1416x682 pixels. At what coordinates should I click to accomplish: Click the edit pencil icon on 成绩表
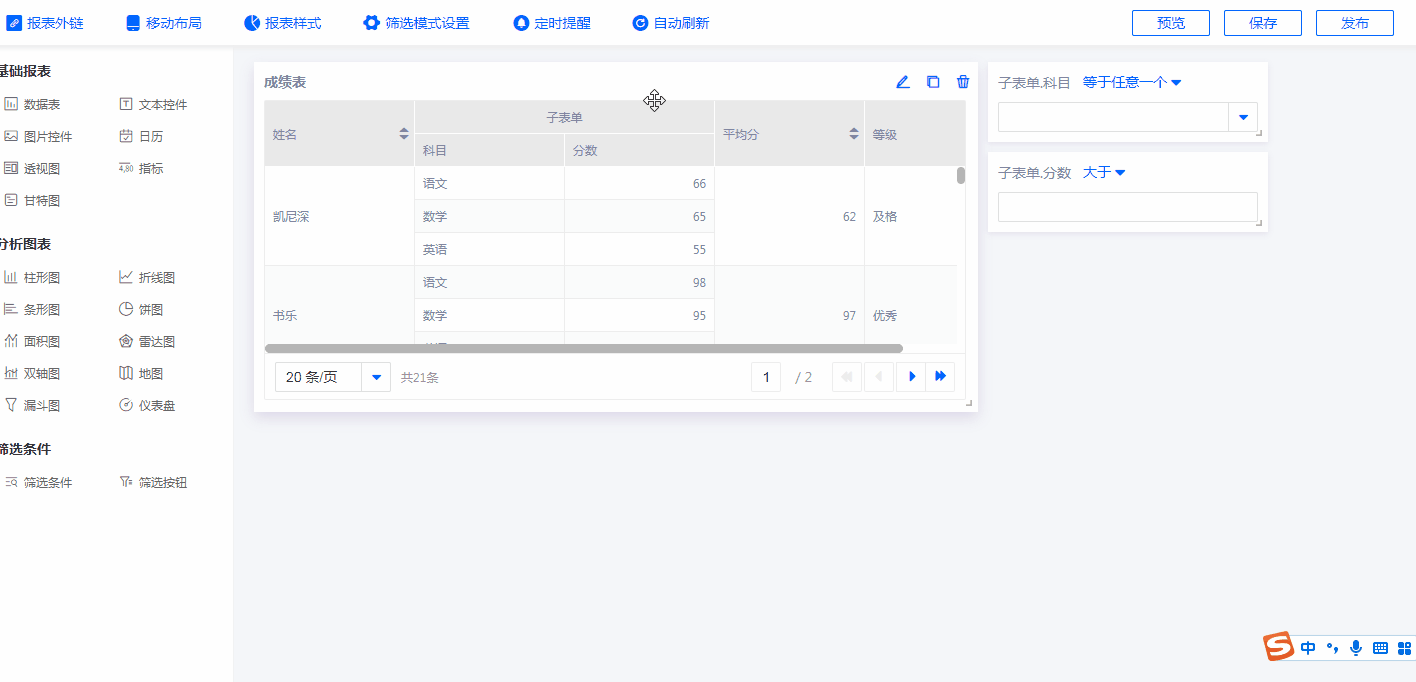[x=903, y=82]
